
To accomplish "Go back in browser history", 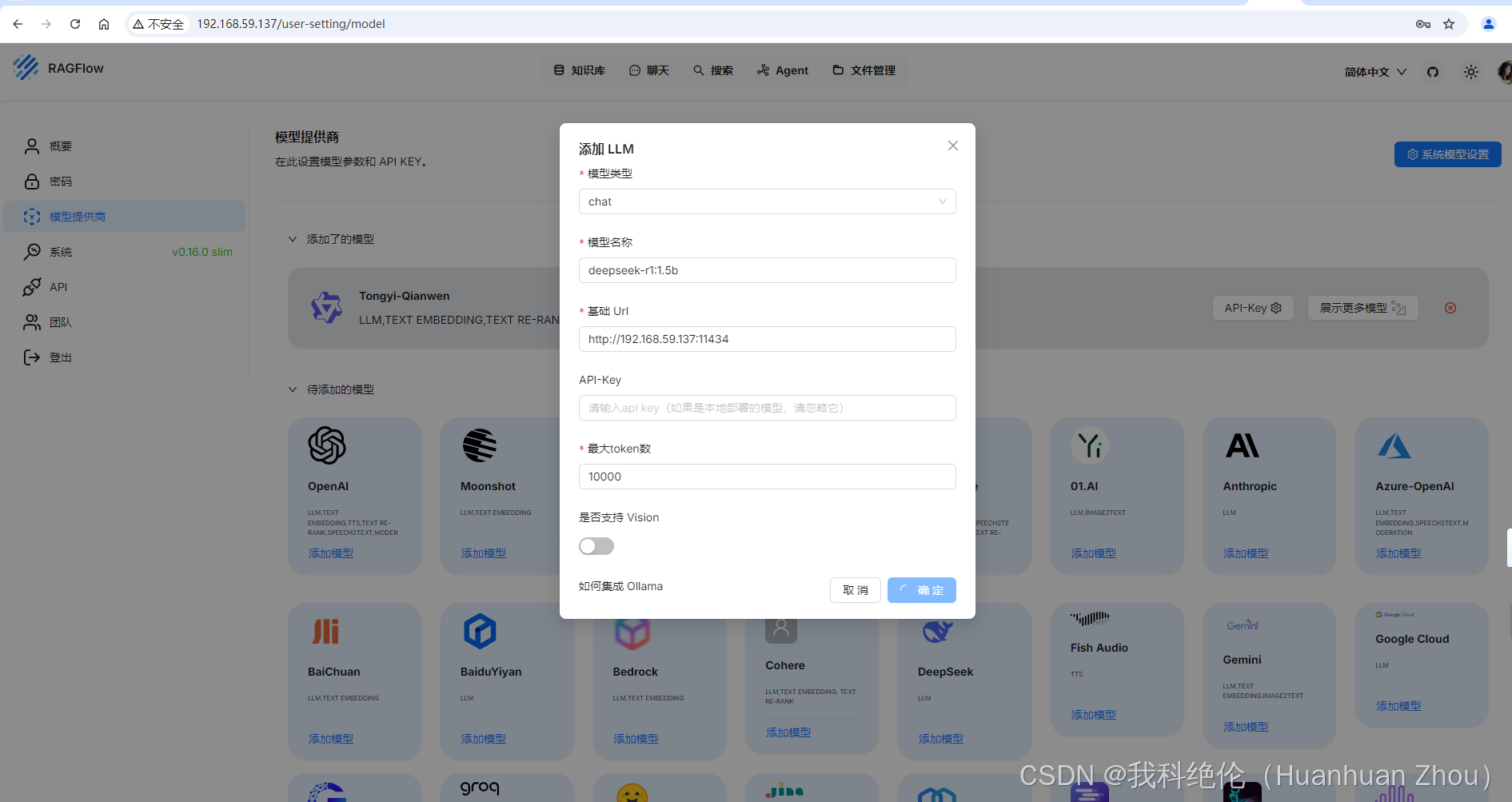I will (18, 24).
